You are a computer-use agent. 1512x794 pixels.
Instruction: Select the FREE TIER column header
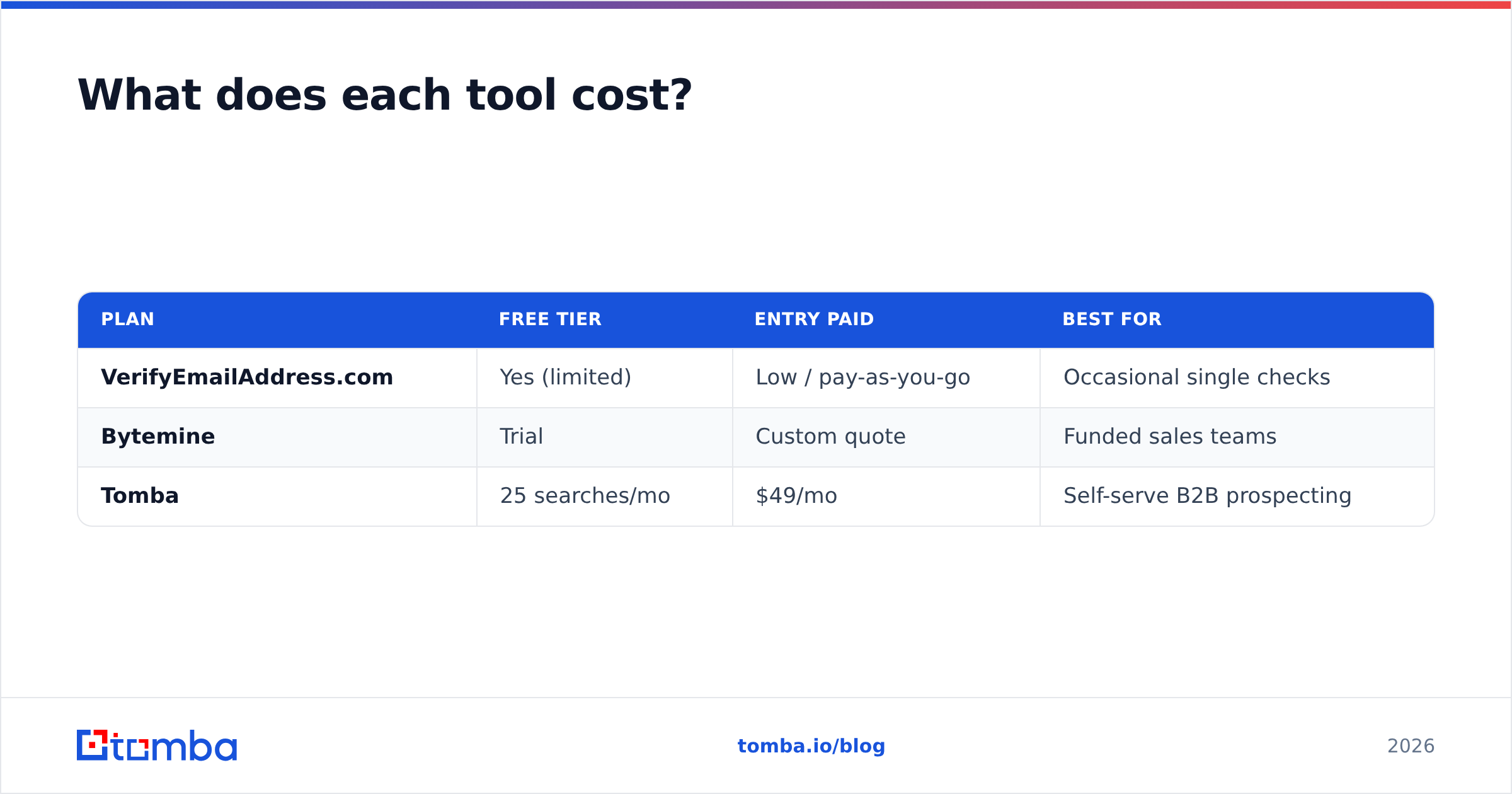605,319
